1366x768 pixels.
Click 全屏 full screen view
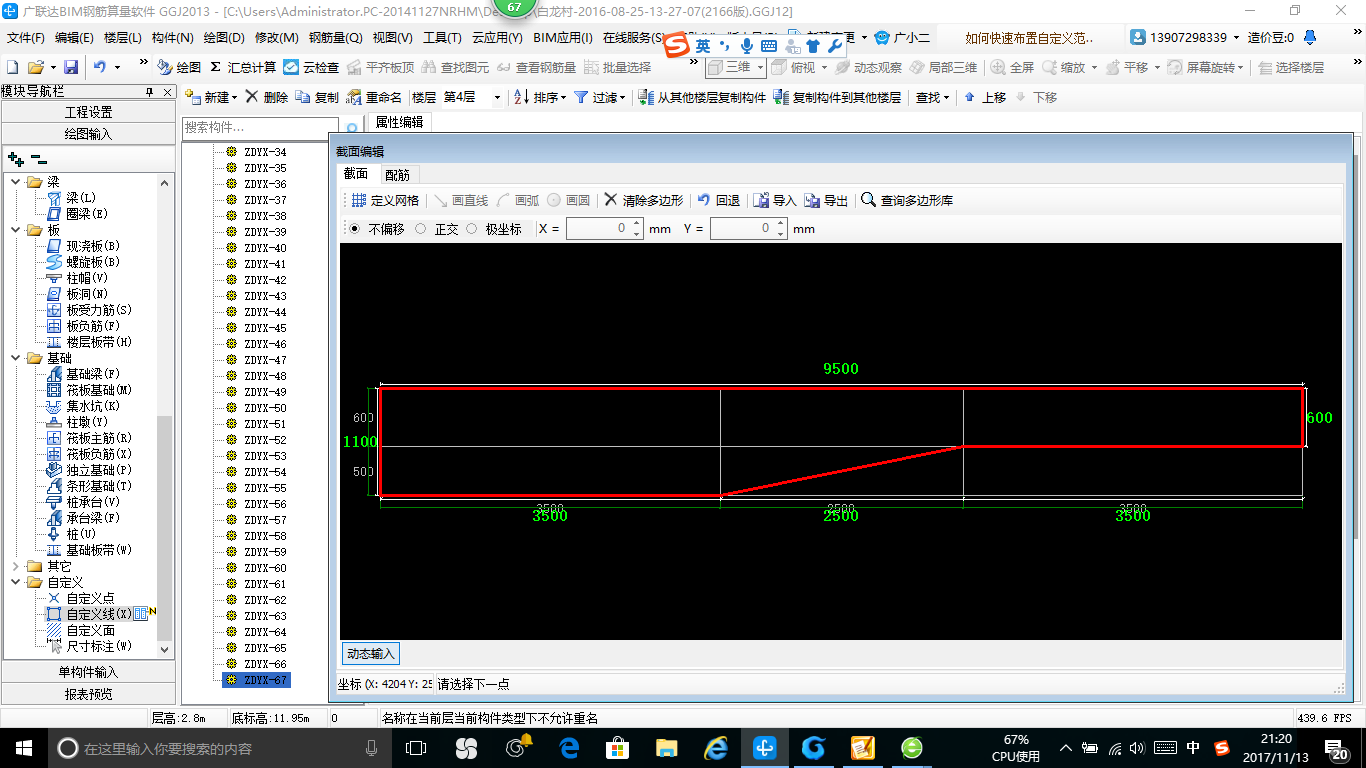[1012, 67]
